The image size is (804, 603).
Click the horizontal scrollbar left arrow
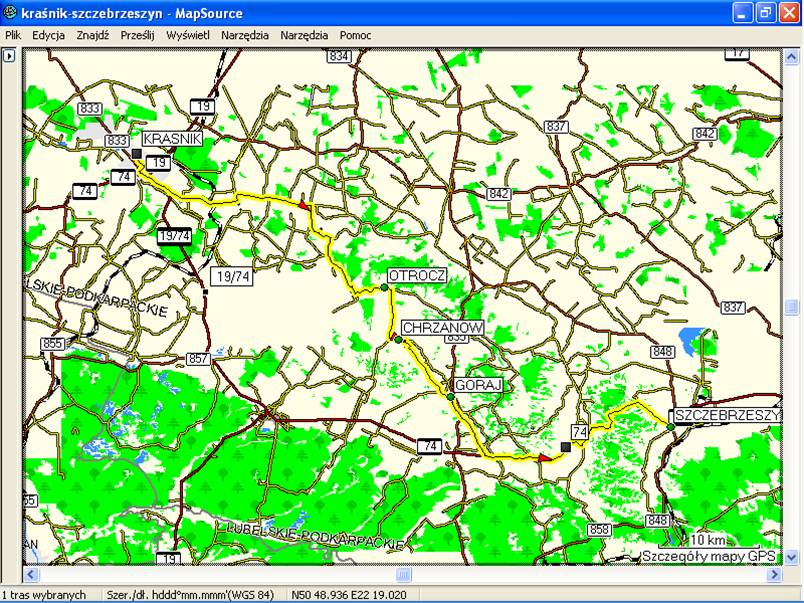[31, 574]
